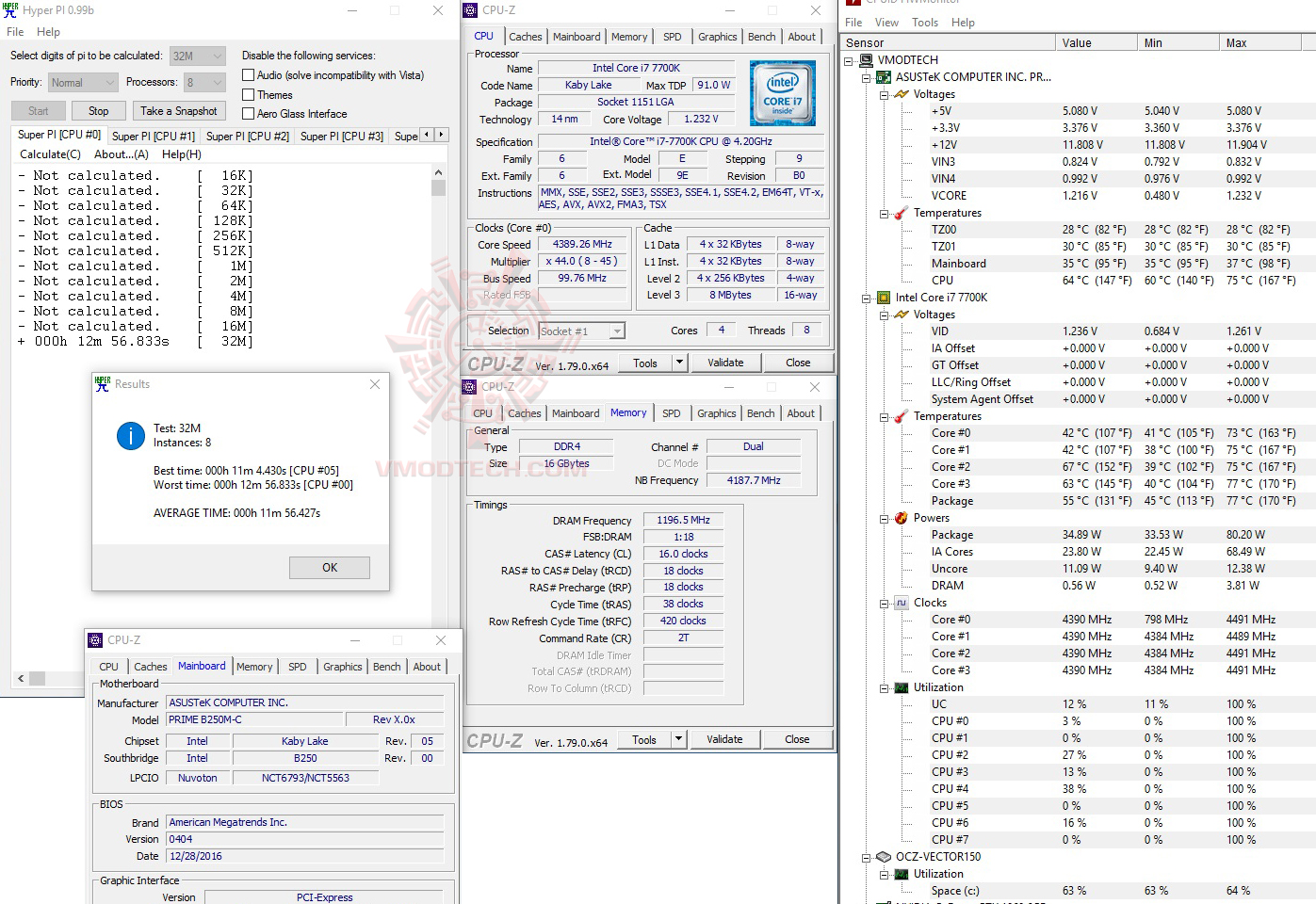Click the Intel Core i7 inside logo

tap(783, 93)
